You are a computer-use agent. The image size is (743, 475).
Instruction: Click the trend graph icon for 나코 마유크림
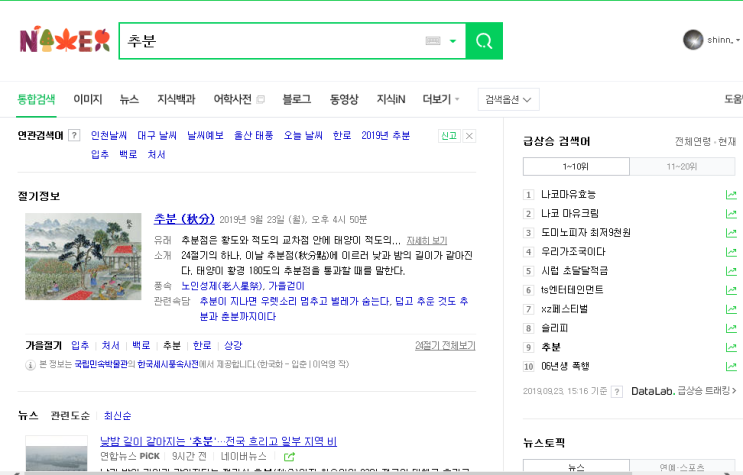coord(731,214)
